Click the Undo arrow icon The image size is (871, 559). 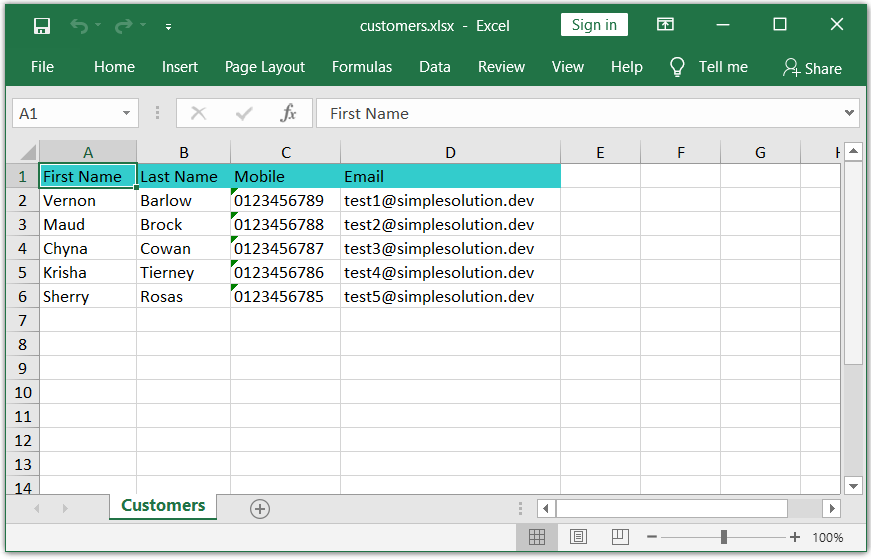tap(79, 26)
